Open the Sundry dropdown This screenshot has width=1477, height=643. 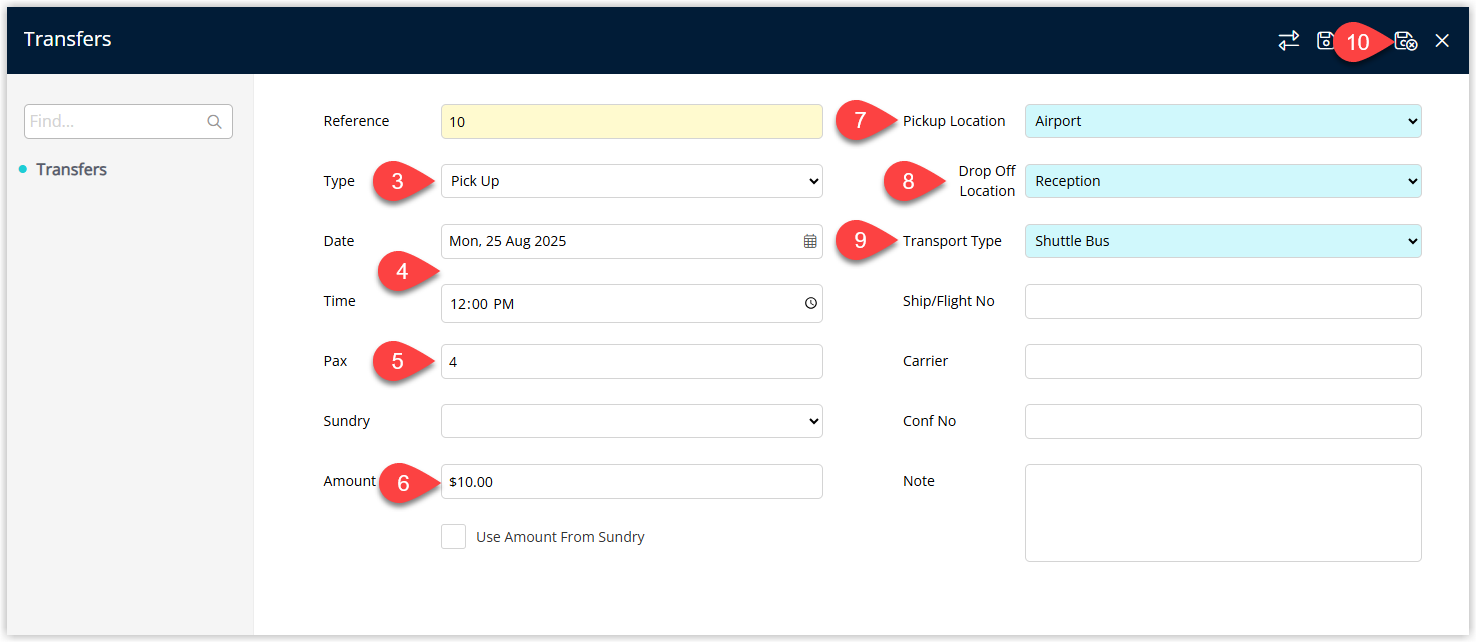click(631, 421)
